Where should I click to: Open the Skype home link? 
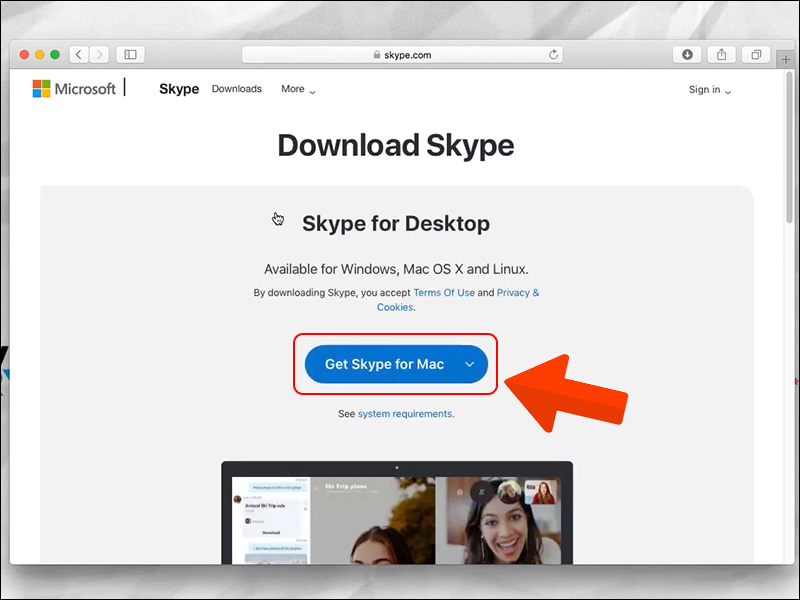tap(179, 89)
